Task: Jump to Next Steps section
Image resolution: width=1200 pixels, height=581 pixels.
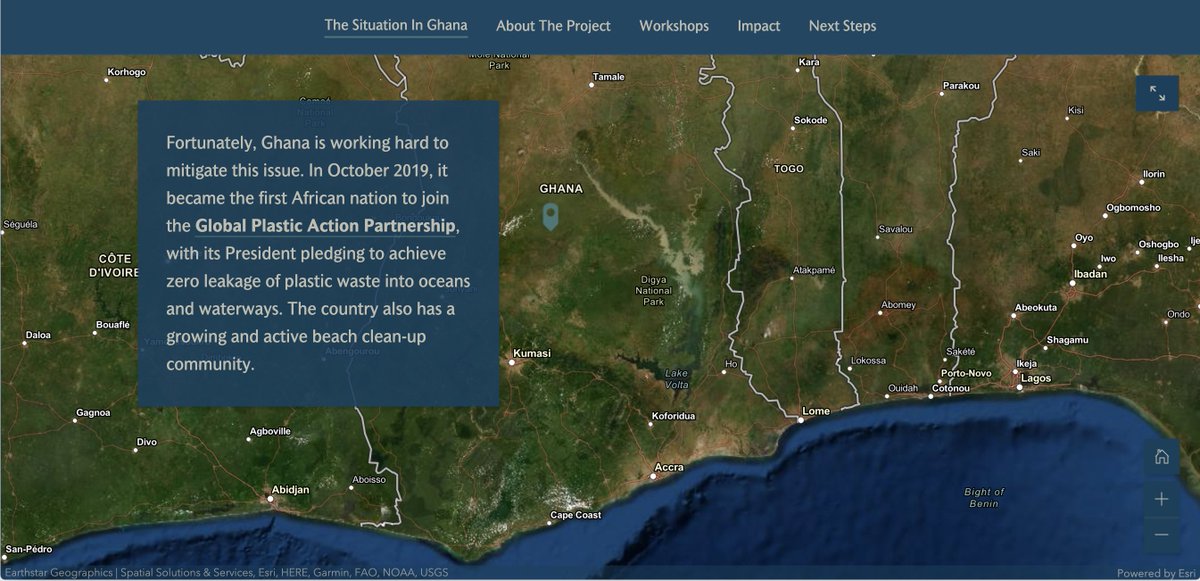Action: point(842,26)
